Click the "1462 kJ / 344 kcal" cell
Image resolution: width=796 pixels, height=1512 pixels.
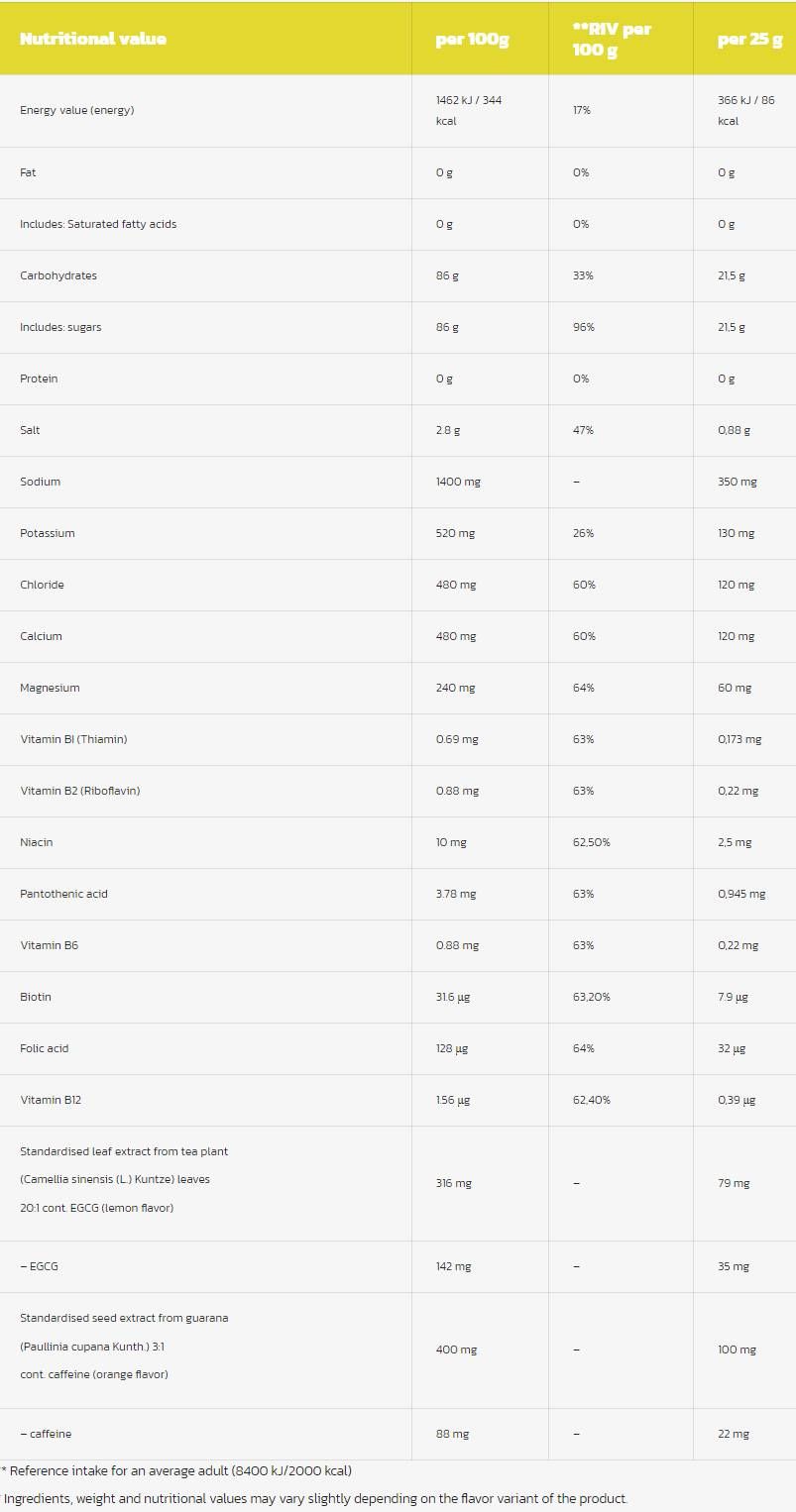(468, 110)
